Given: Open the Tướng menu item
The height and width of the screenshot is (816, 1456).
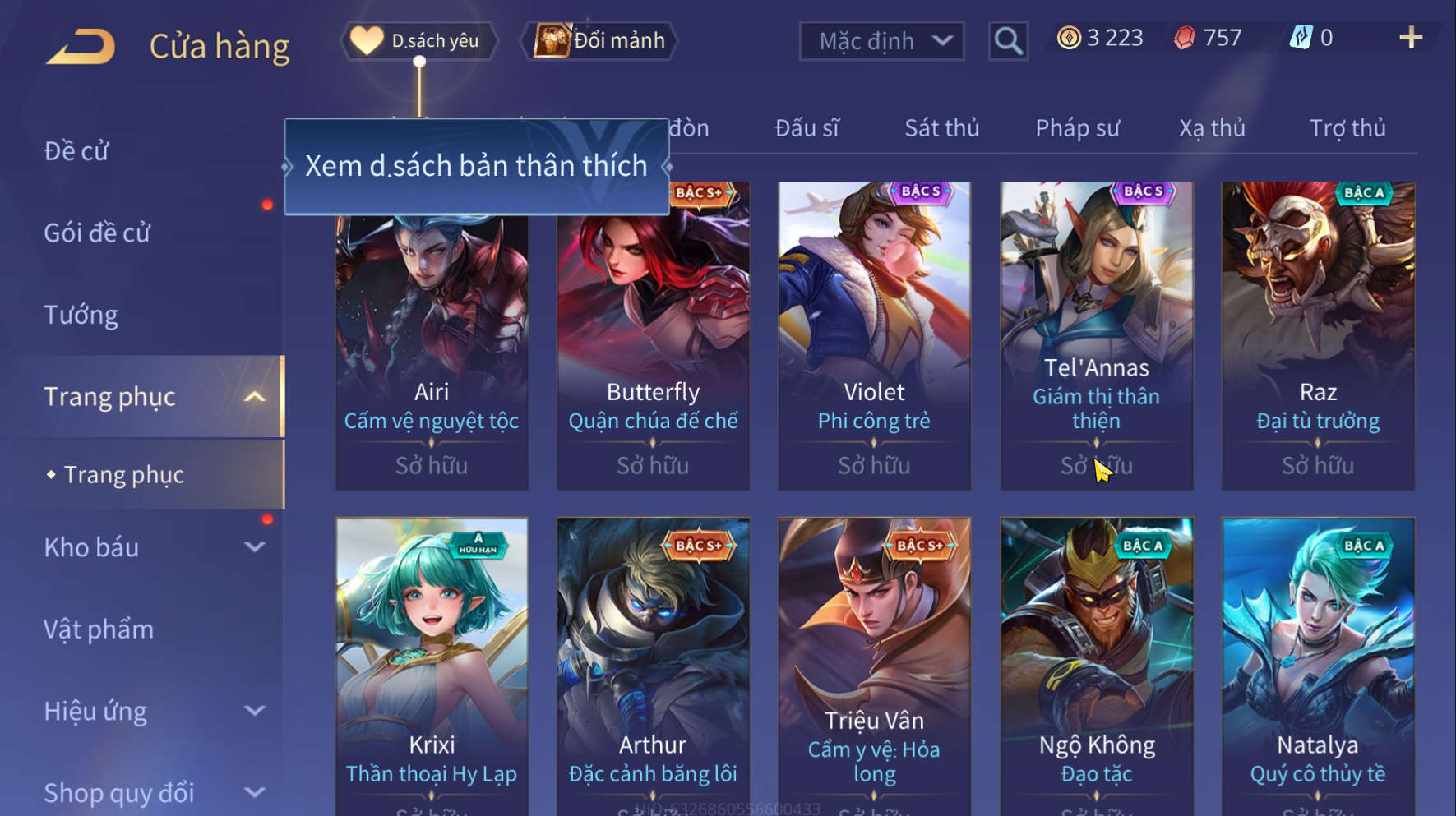Looking at the screenshot, I should pyautogui.click(x=81, y=315).
